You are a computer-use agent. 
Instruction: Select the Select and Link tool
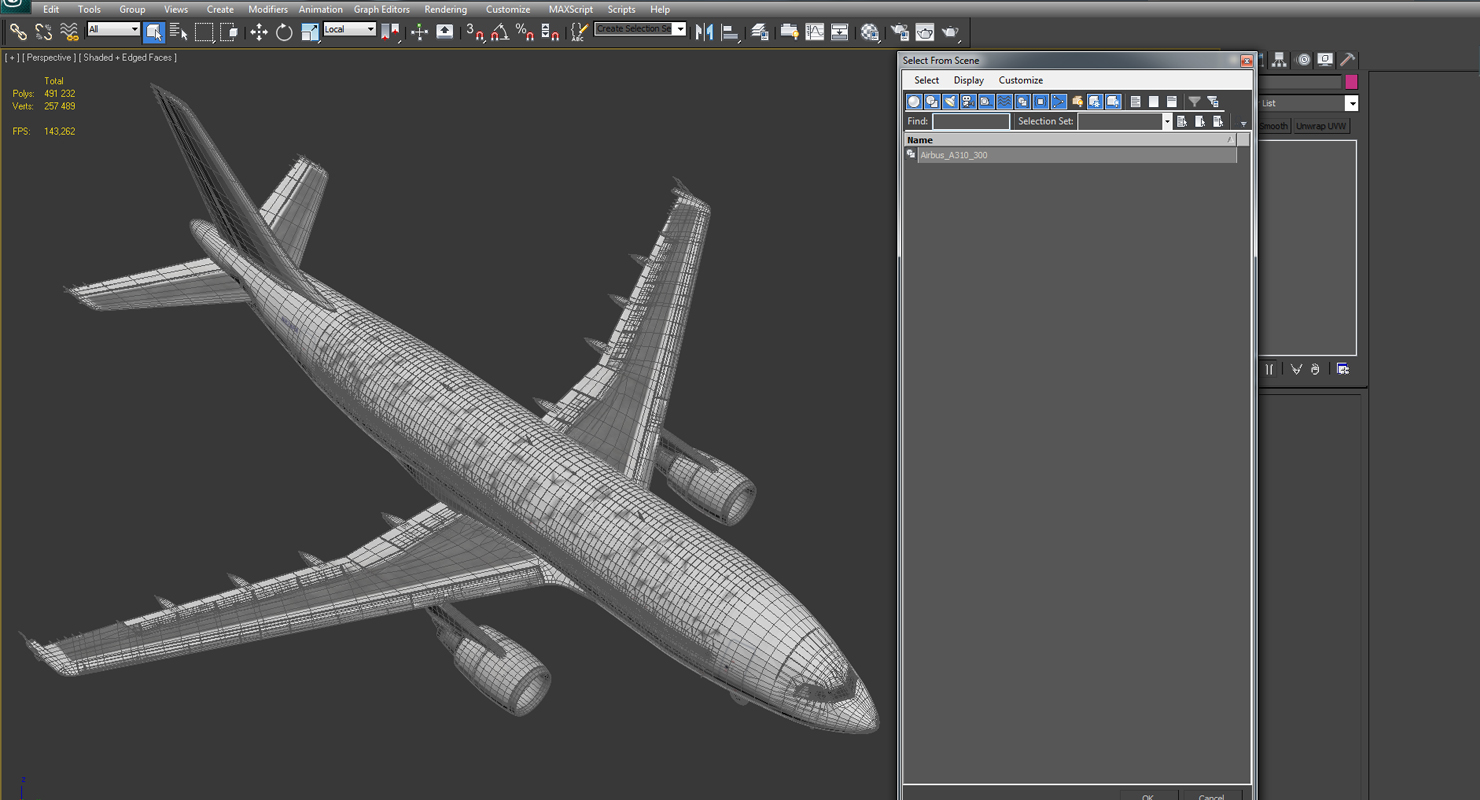(x=18, y=32)
